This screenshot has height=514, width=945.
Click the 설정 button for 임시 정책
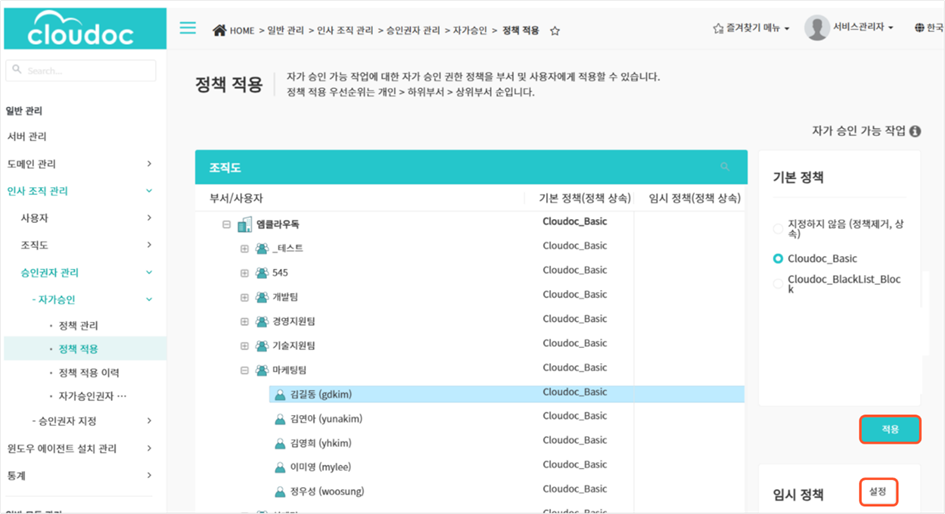tap(877, 492)
